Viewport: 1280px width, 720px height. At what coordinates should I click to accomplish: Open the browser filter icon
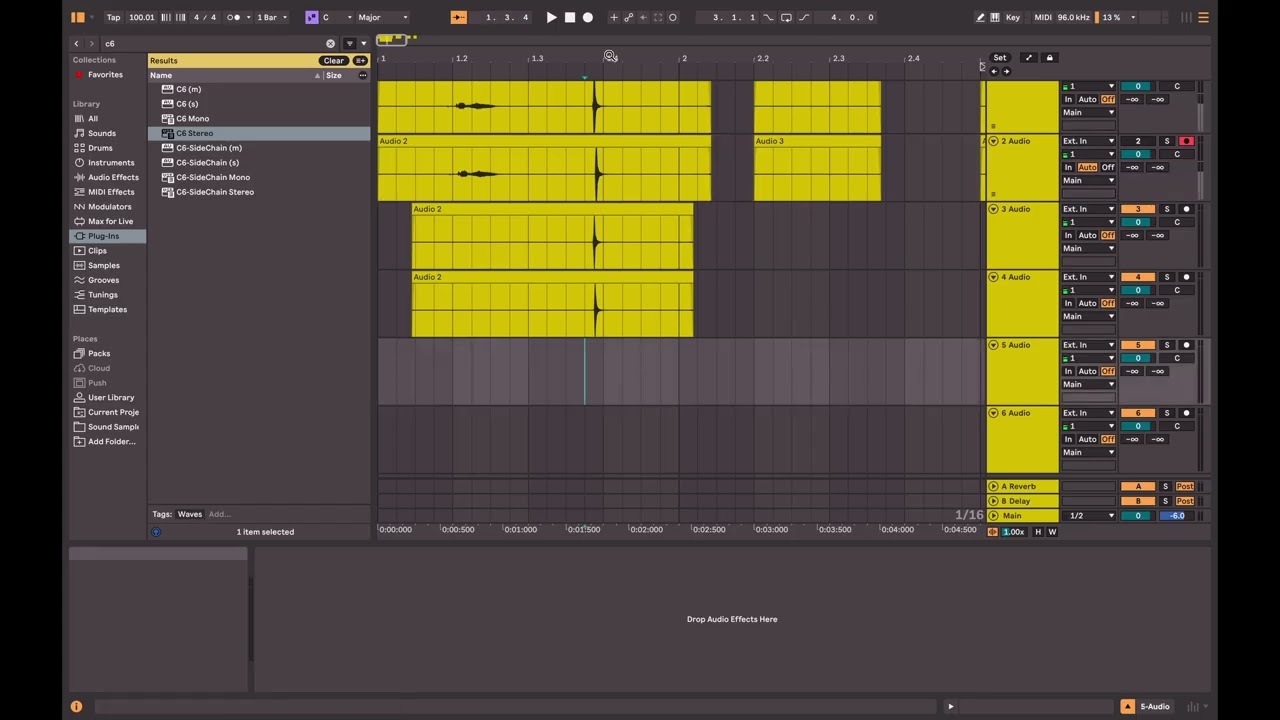pos(349,43)
